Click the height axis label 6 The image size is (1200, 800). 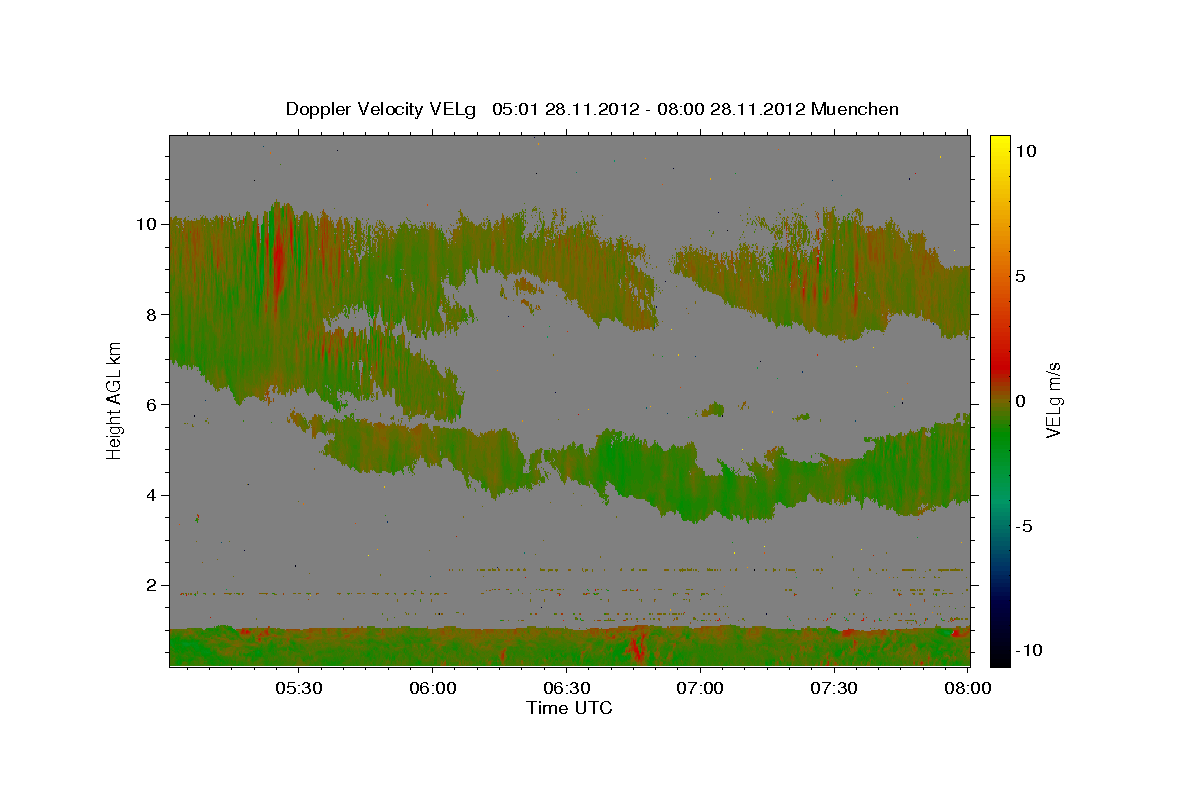click(x=151, y=404)
